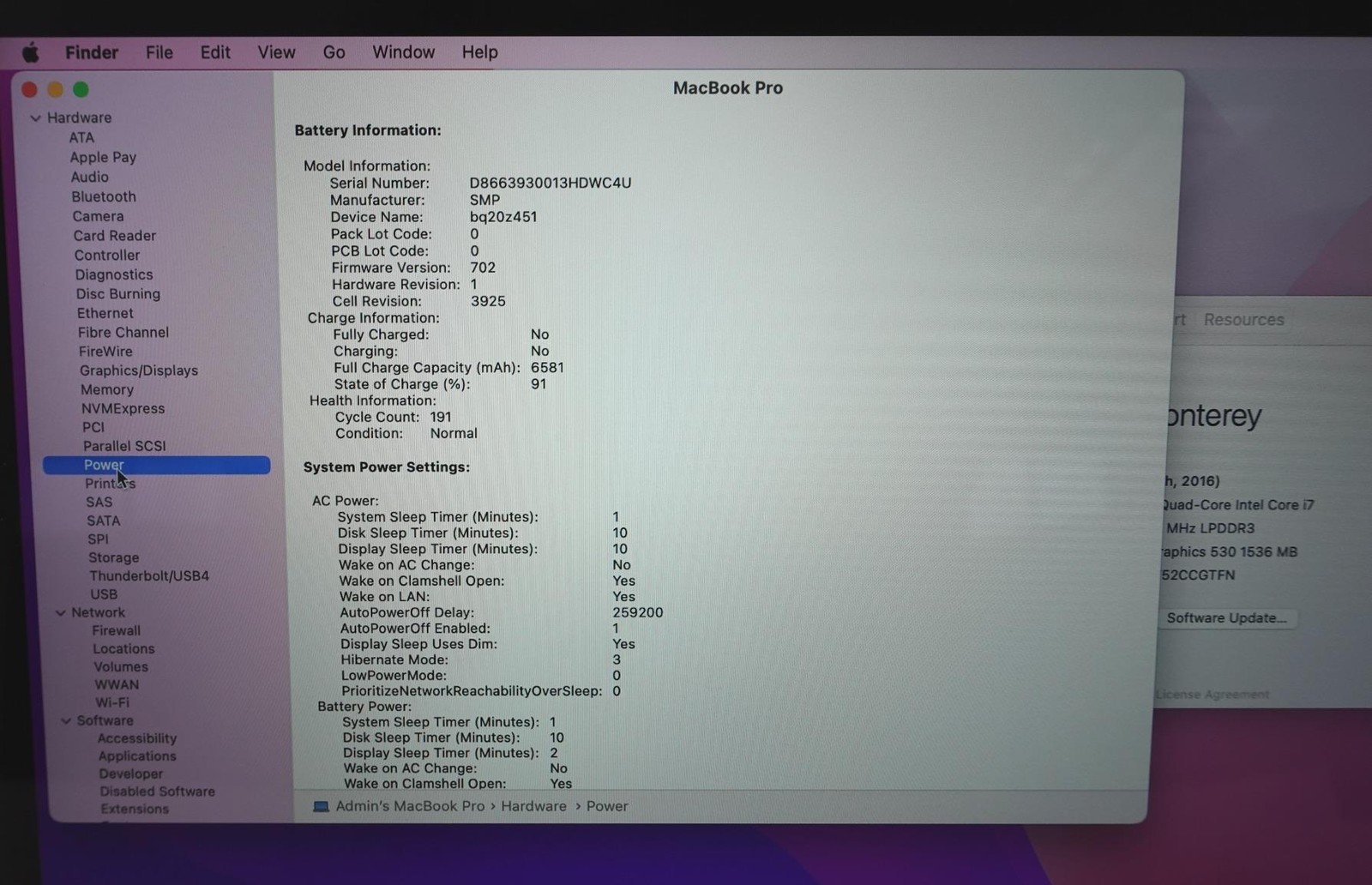Viewport: 1372px width, 885px height.
Task: Select Card Reader in the sidebar
Action: (114, 236)
